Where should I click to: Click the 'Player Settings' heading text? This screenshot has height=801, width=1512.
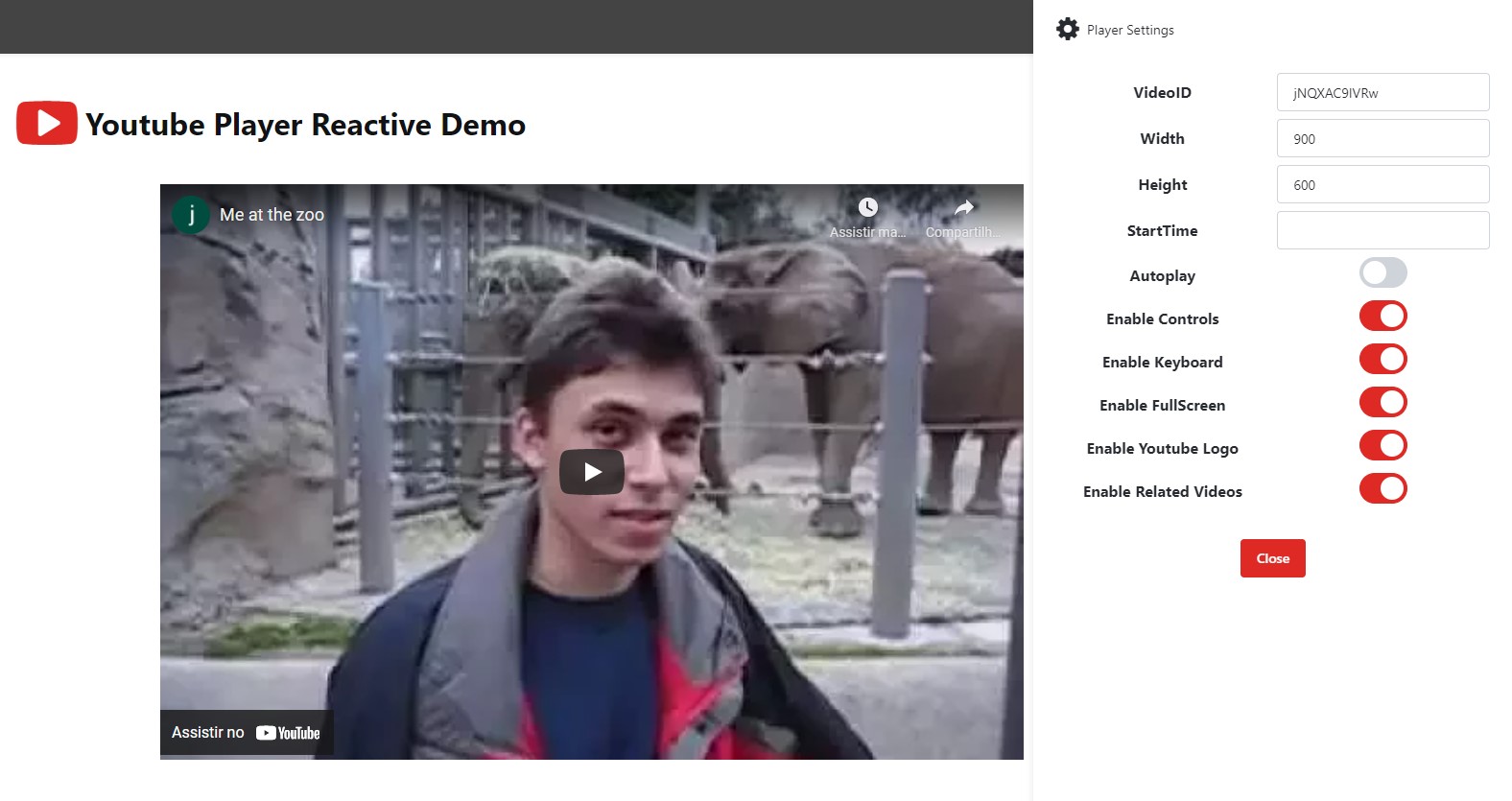coord(1130,30)
